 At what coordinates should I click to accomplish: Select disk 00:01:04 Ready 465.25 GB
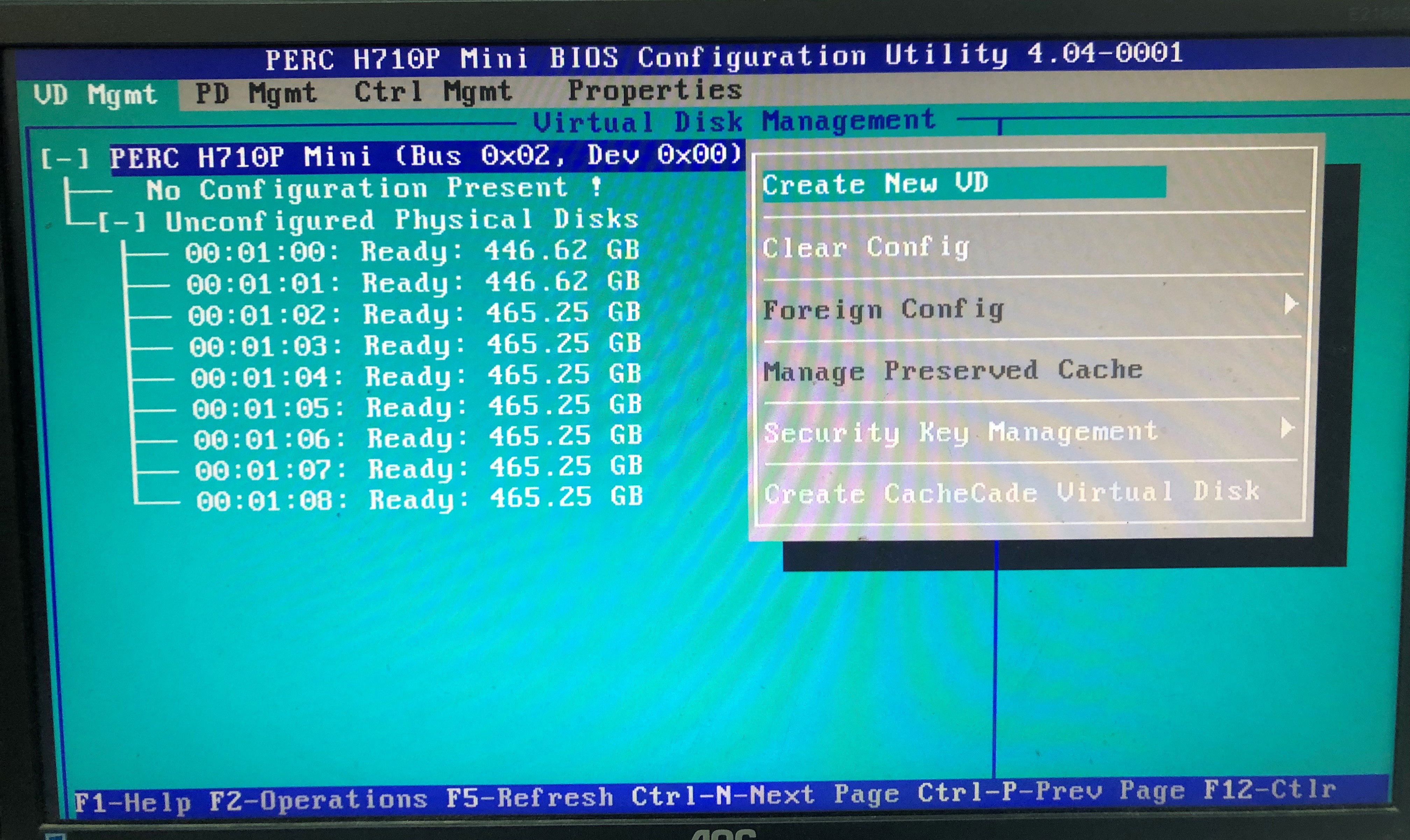(x=416, y=375)
